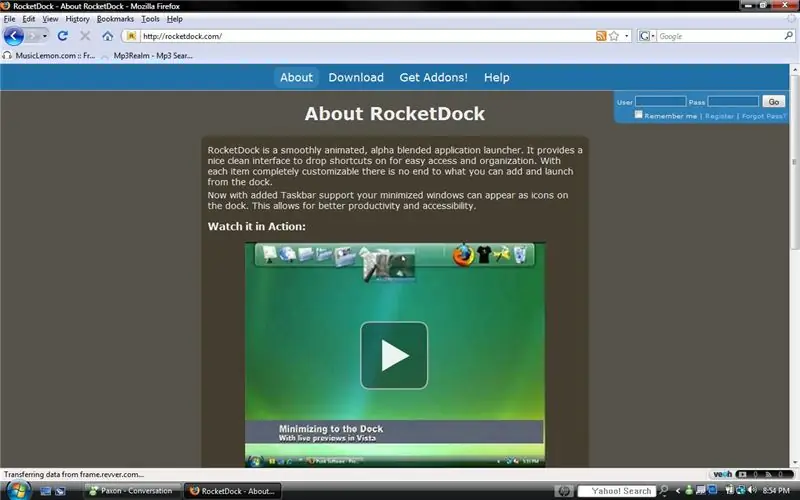
Task: Click the Yahoo search magnifier icon
Action: coord(663,491)
